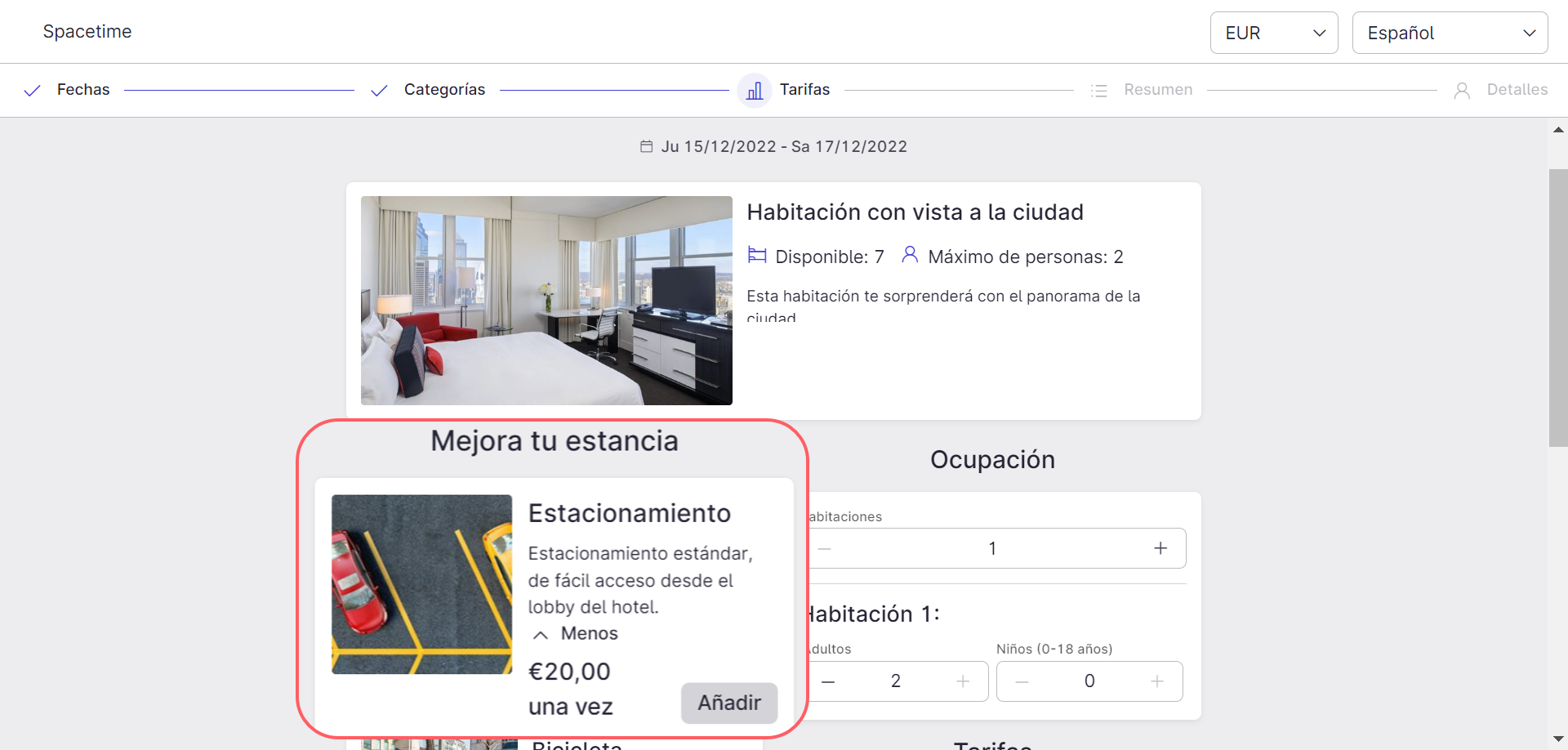Increase number of rooms with plus
Viewport: 1568px width, 750px height.
coord(1160,548)
